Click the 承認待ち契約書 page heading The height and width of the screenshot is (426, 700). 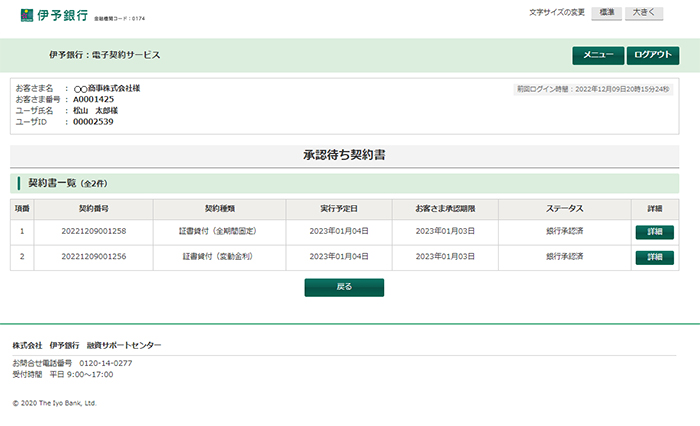(x=344, y=155)
